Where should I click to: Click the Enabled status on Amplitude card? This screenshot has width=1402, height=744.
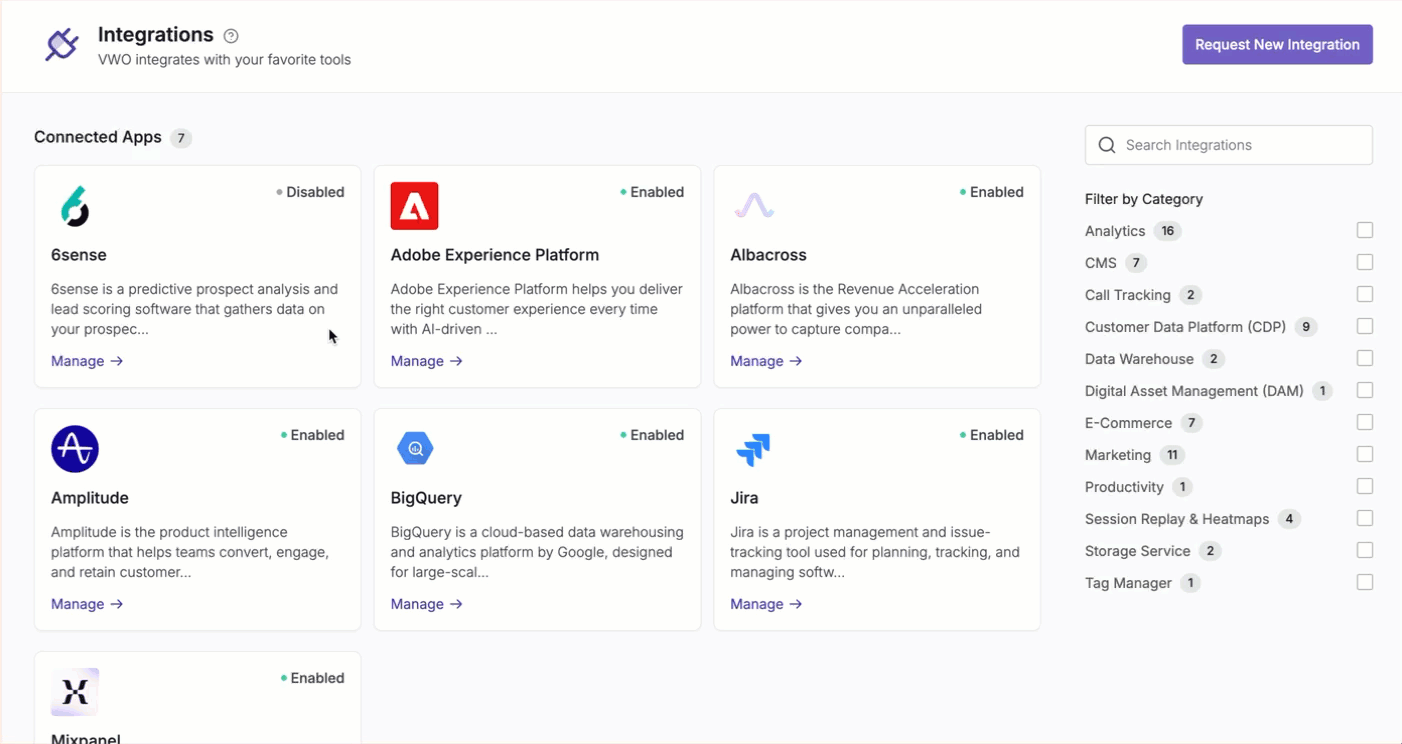pyautogui.click(x=313, y=435)
